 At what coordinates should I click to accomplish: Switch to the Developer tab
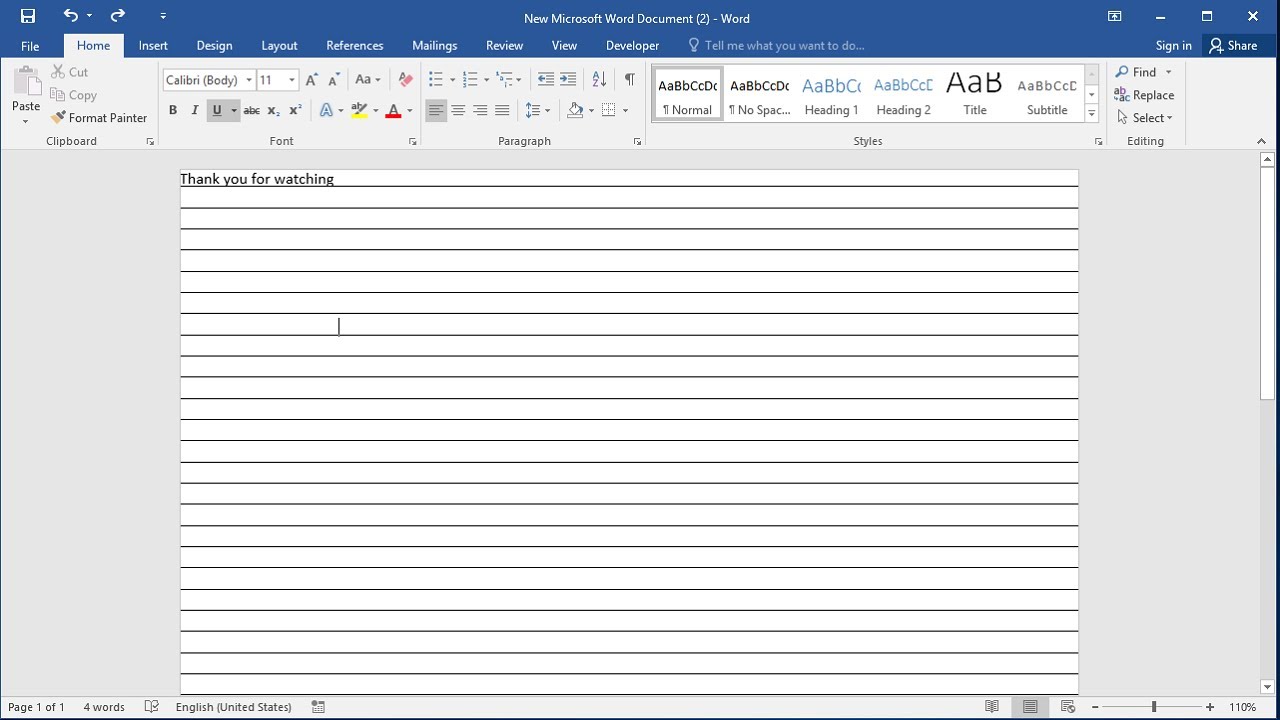pos(632,45)
